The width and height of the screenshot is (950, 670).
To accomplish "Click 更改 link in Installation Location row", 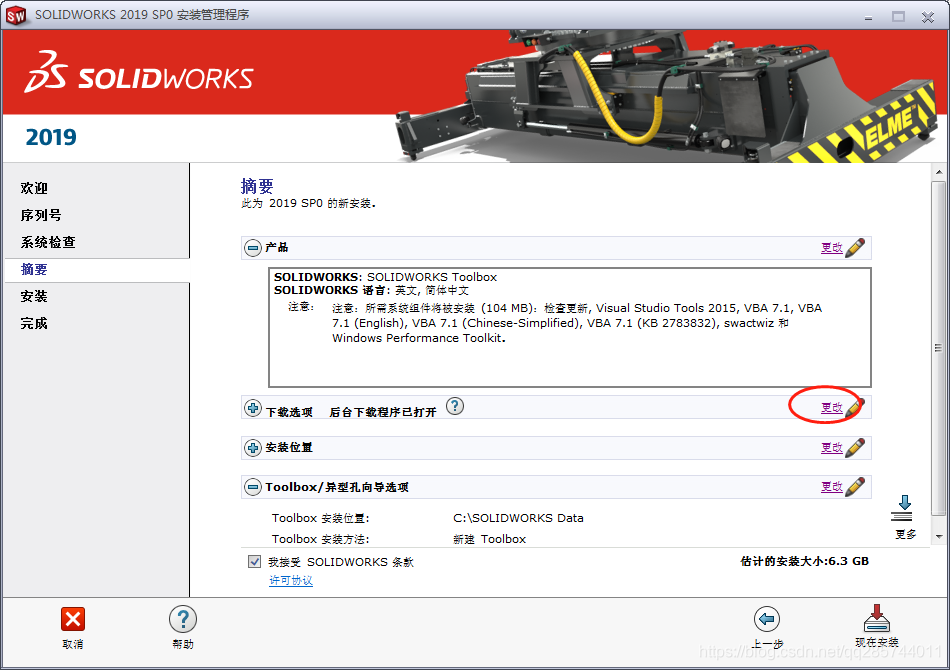I will tap(832, 448).
